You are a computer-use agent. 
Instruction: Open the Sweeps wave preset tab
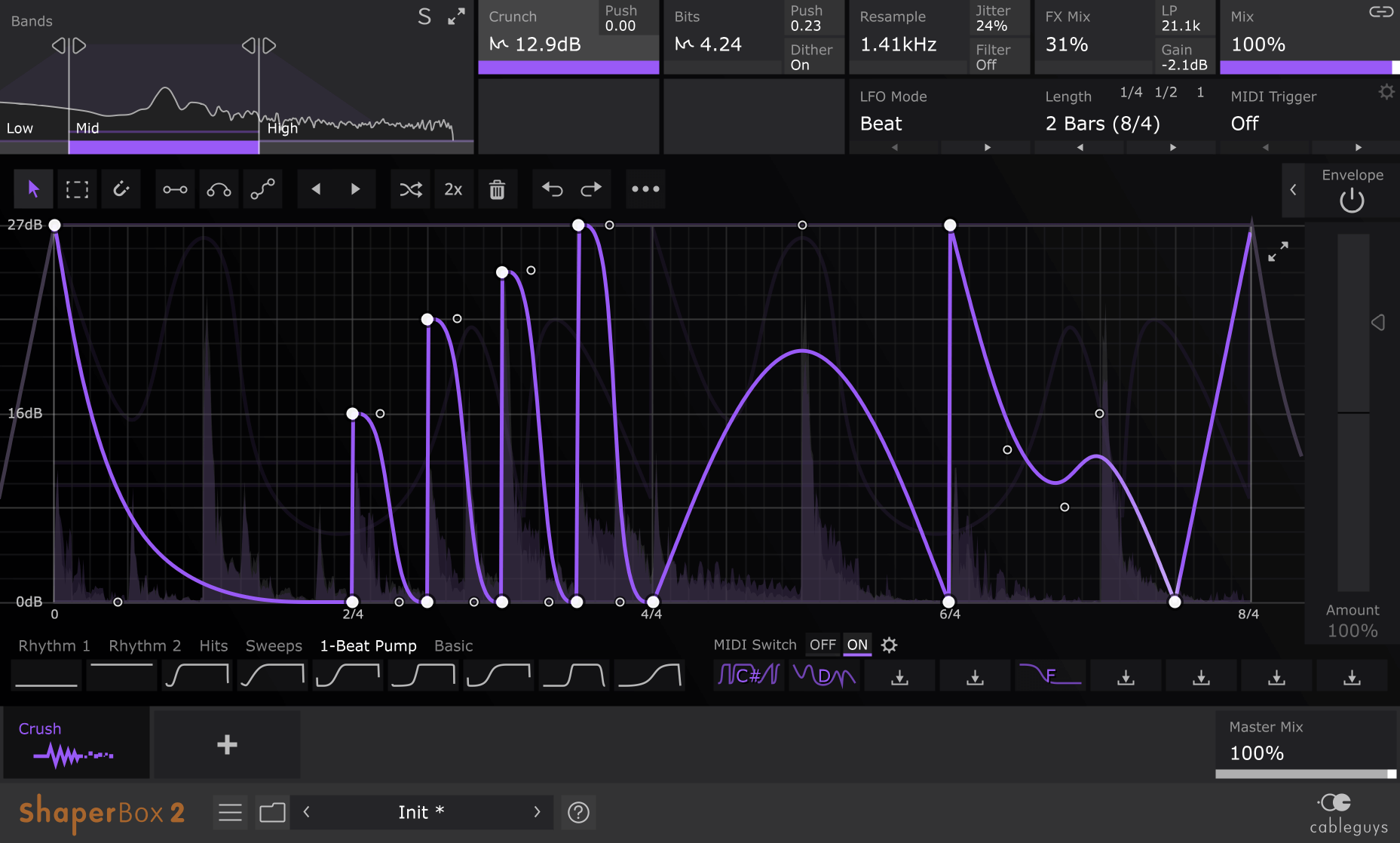274,646
